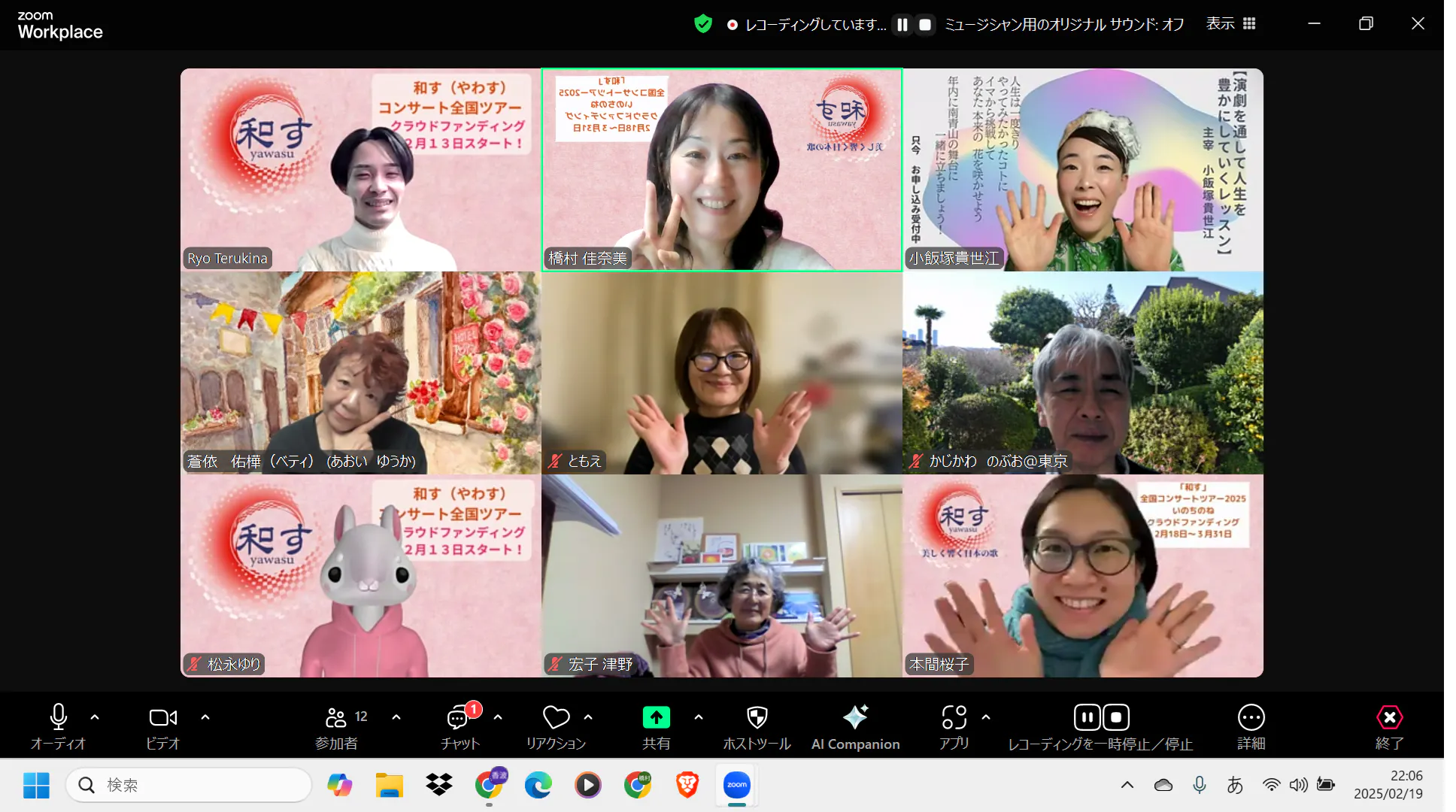This screenshot has height=812, width=1456.
Task: Expand the video options chevron
Action: 205,717
